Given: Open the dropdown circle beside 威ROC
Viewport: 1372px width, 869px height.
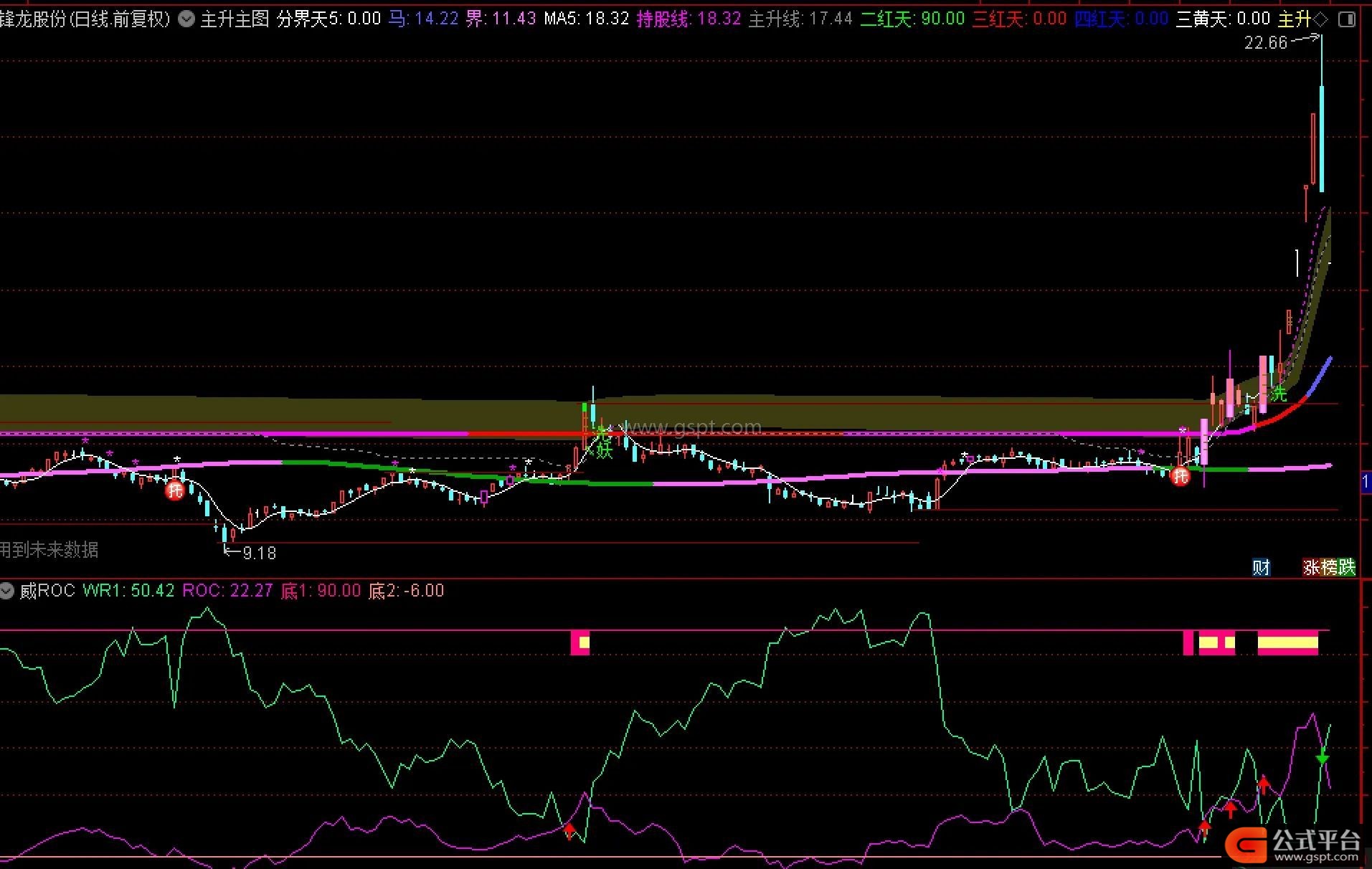Looking at the screenshot, I should click(x=7, y=592).
